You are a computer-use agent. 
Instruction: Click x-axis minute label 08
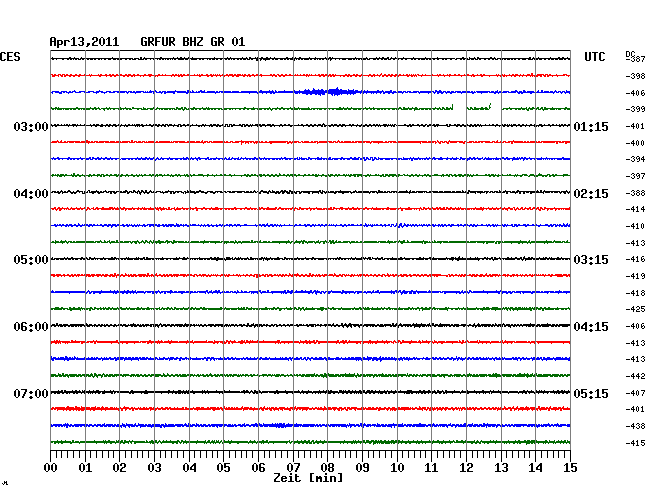pos(327,468)
